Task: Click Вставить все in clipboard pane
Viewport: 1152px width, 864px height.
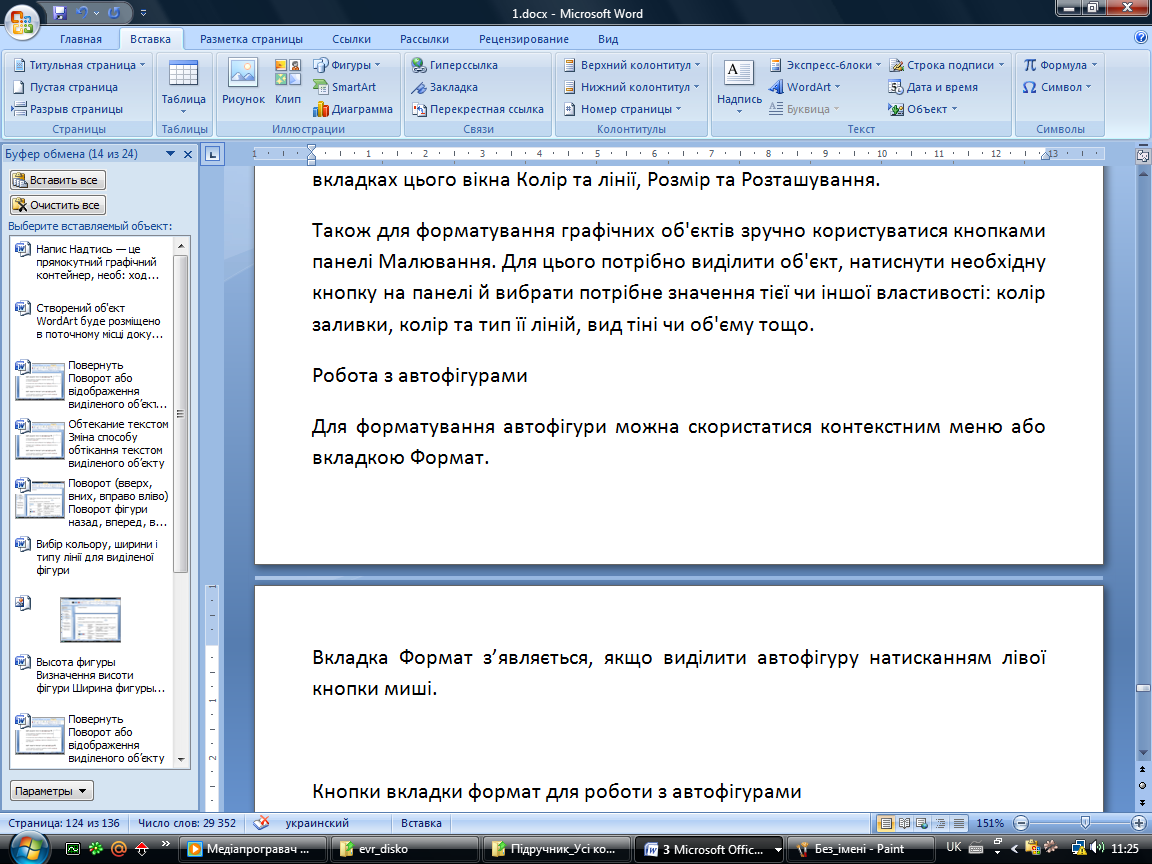Action: 58,180
